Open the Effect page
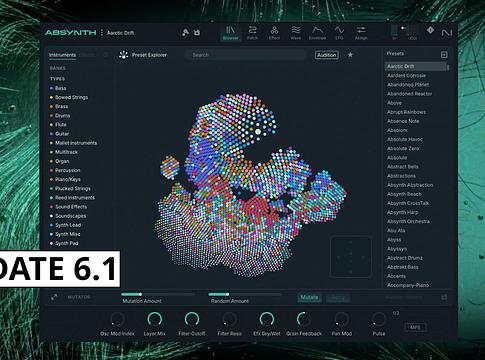The image size is (485, 360). (274, 33)
